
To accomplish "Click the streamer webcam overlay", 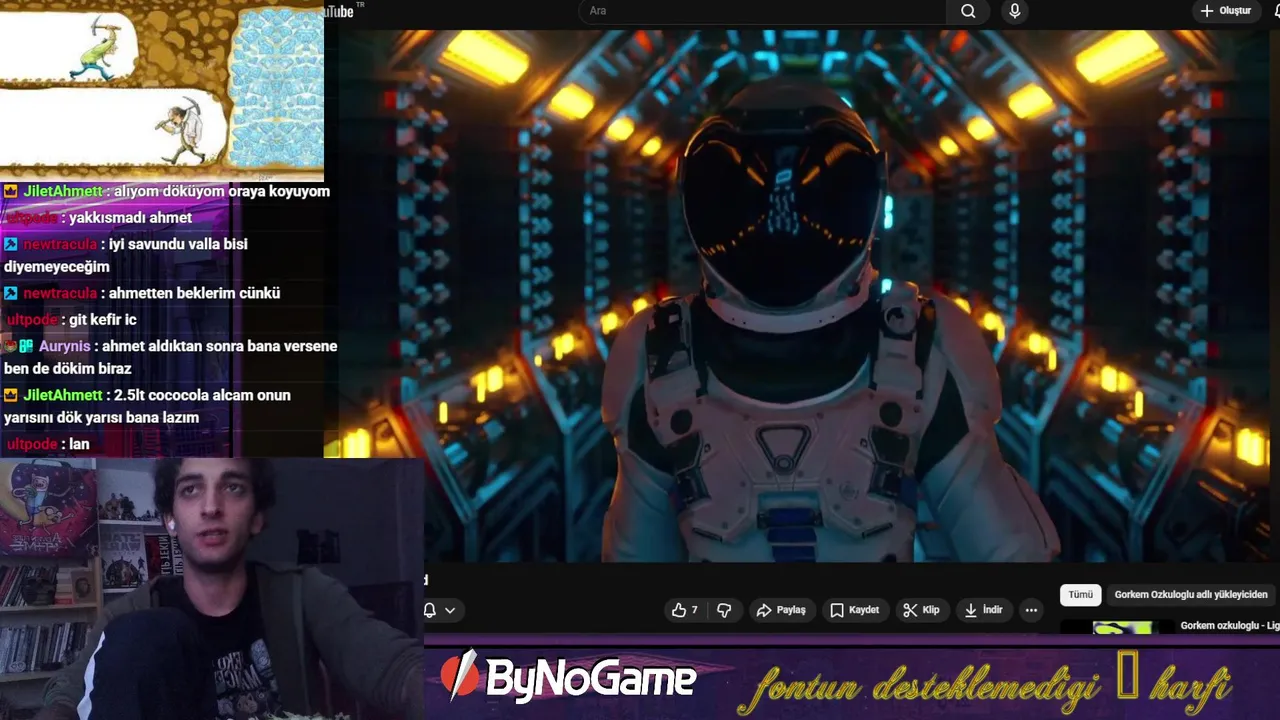I will tap(211, 589).
